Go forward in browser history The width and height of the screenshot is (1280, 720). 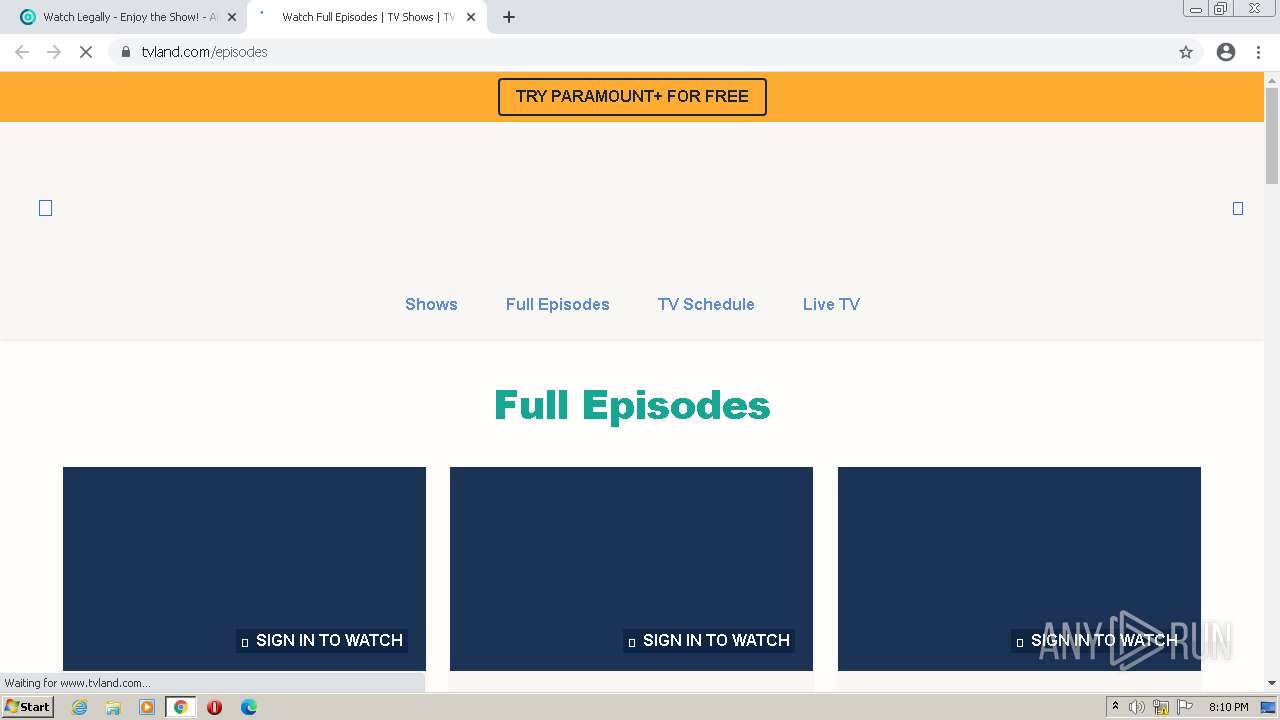(54, 52)
